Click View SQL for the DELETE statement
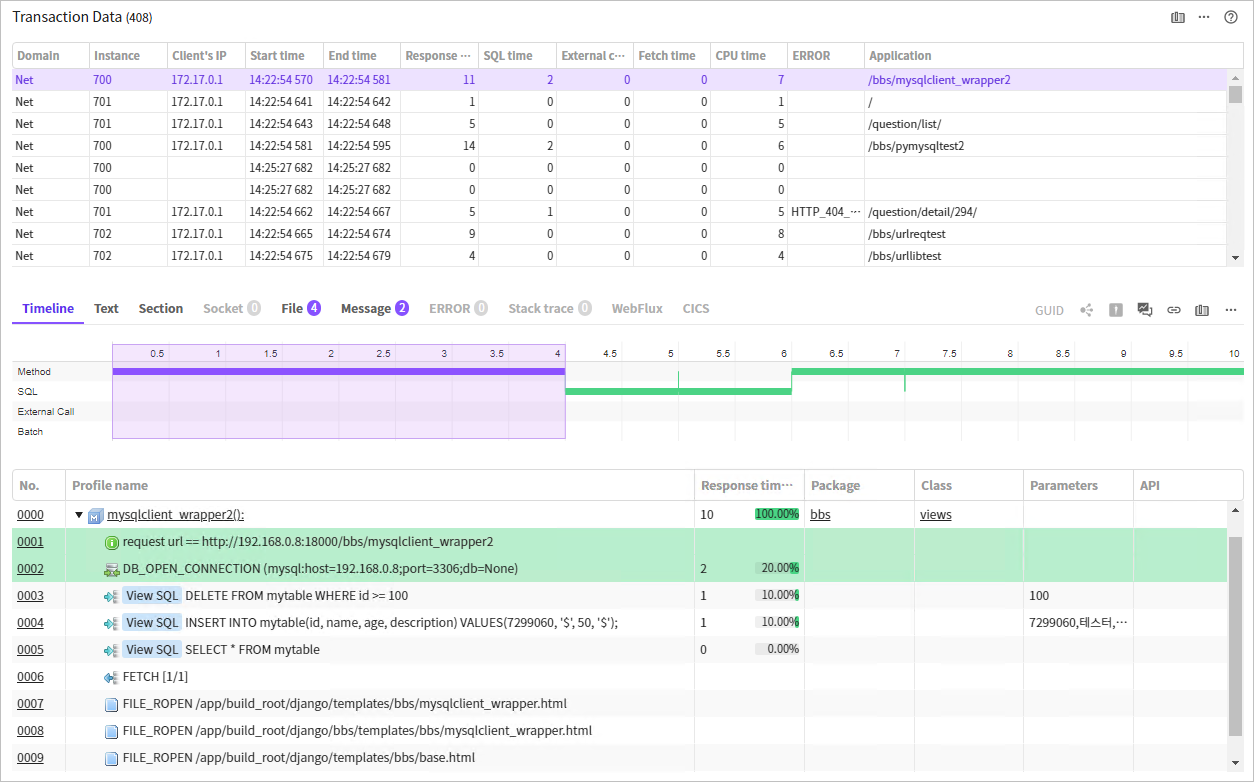Screen dimensions: 1254x782 coord(152,596)
